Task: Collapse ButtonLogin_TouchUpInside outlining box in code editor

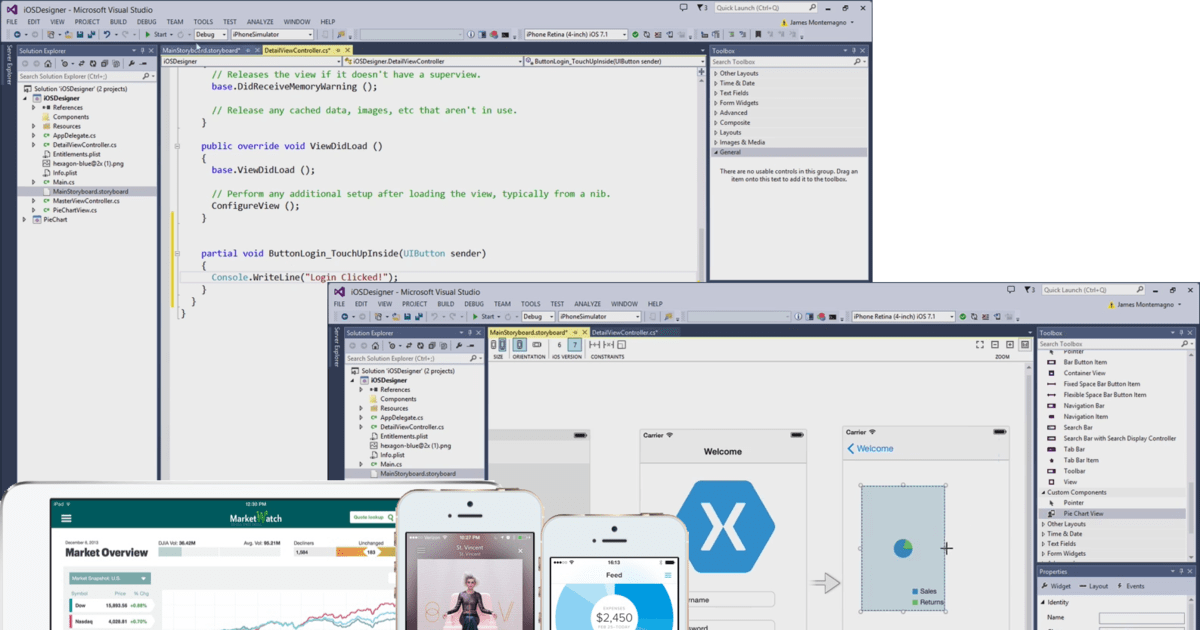Action: (x=177, y=253)
